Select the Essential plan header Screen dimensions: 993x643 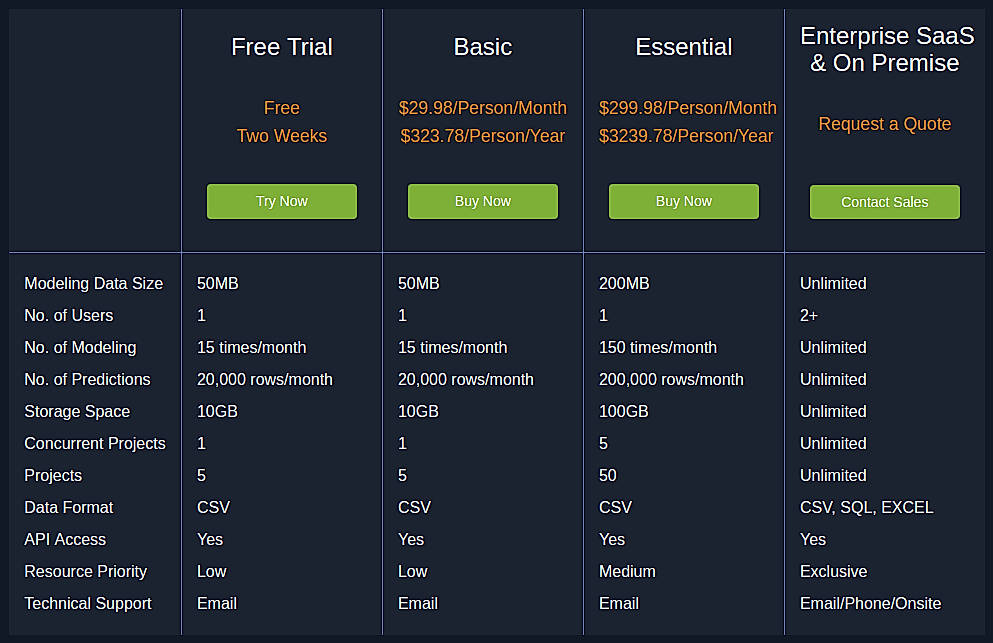pos(683,47)
